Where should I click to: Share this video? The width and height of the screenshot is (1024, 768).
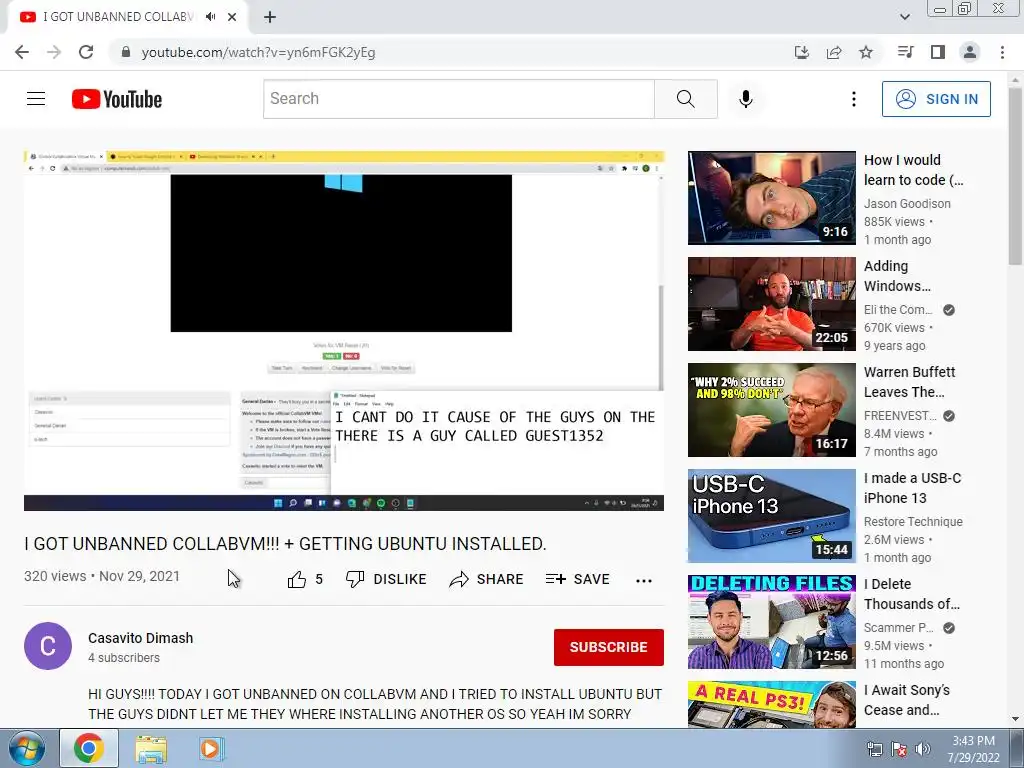click(x=487, y=579)
